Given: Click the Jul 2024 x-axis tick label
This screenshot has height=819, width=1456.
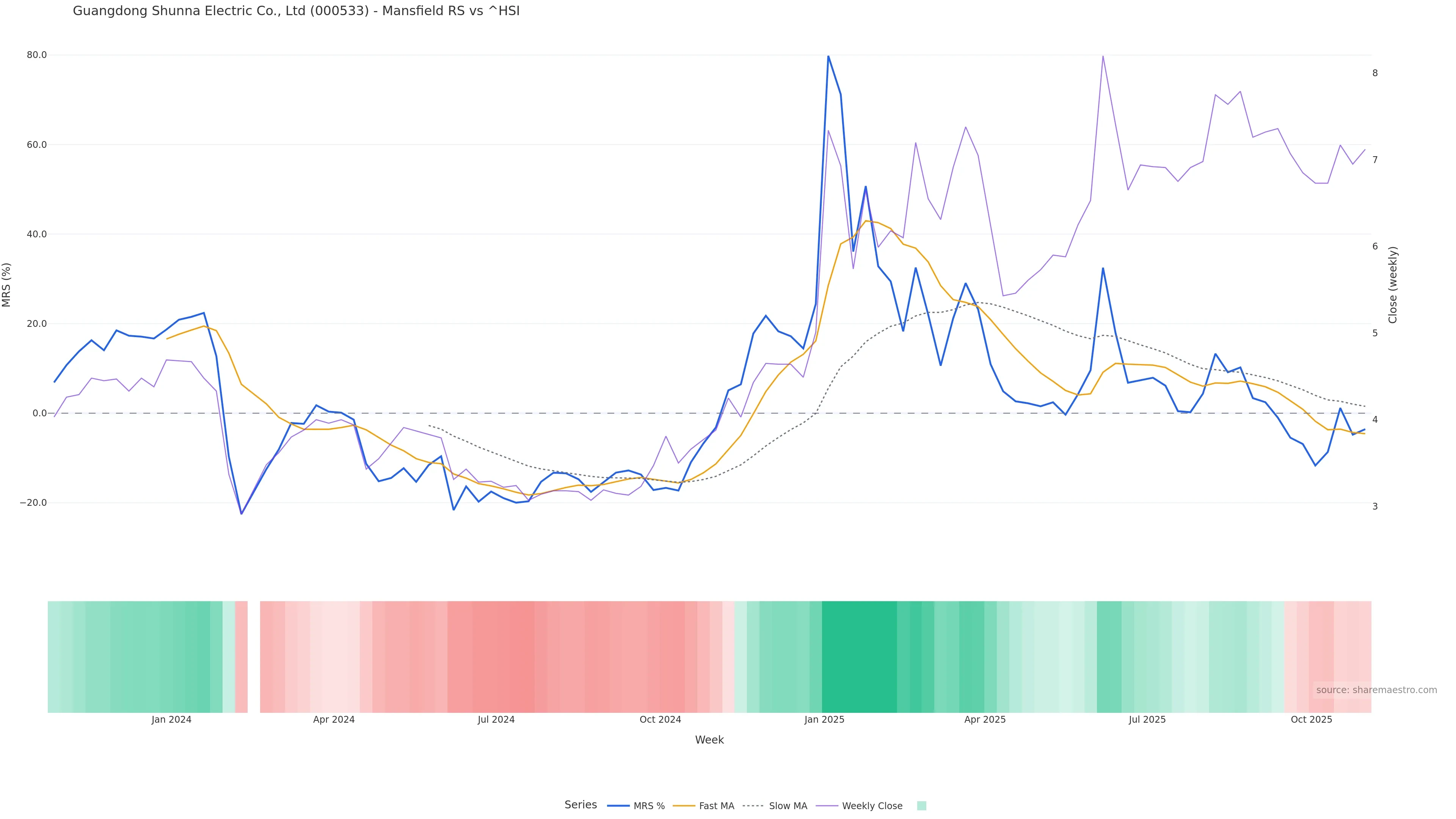Looking at the screenshot, I should tap(496, 720).
